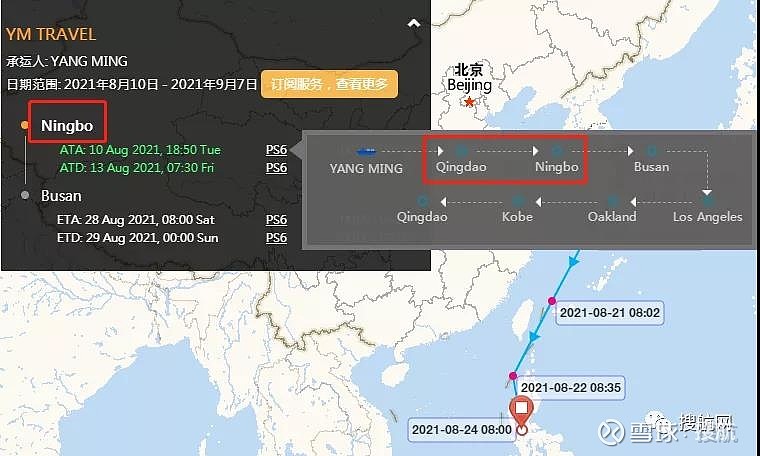Open PS6 link beside Ningbo ATA
Screen dimensions: 760x456
pyautogui.click(x=276, y=150)
